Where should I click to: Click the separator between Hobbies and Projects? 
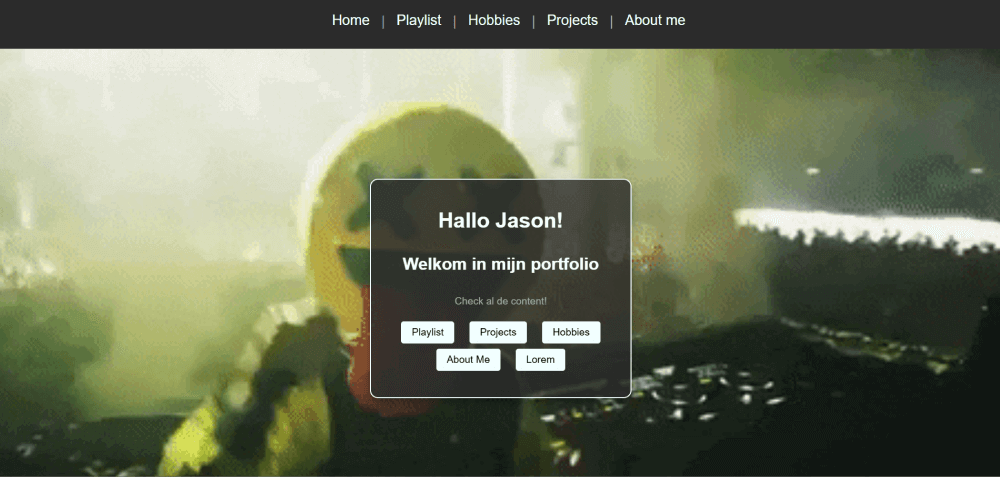533,21
